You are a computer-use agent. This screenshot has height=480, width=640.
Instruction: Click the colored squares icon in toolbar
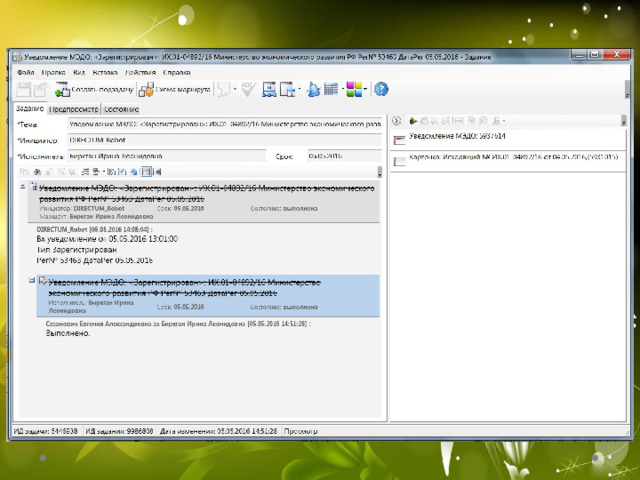(x=353, y=89)
